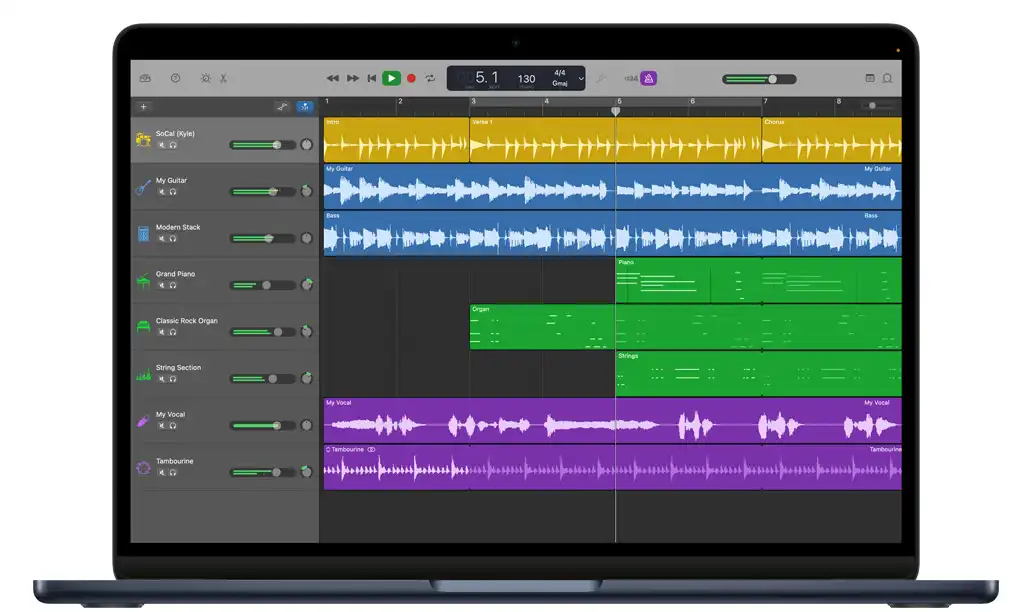
Task: Select the Tambourine track icon
Action: coord(143,467)
